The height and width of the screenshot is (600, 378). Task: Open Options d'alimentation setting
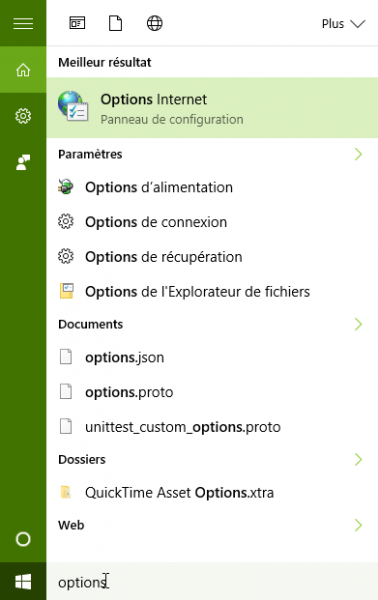[x=212, y=188]
